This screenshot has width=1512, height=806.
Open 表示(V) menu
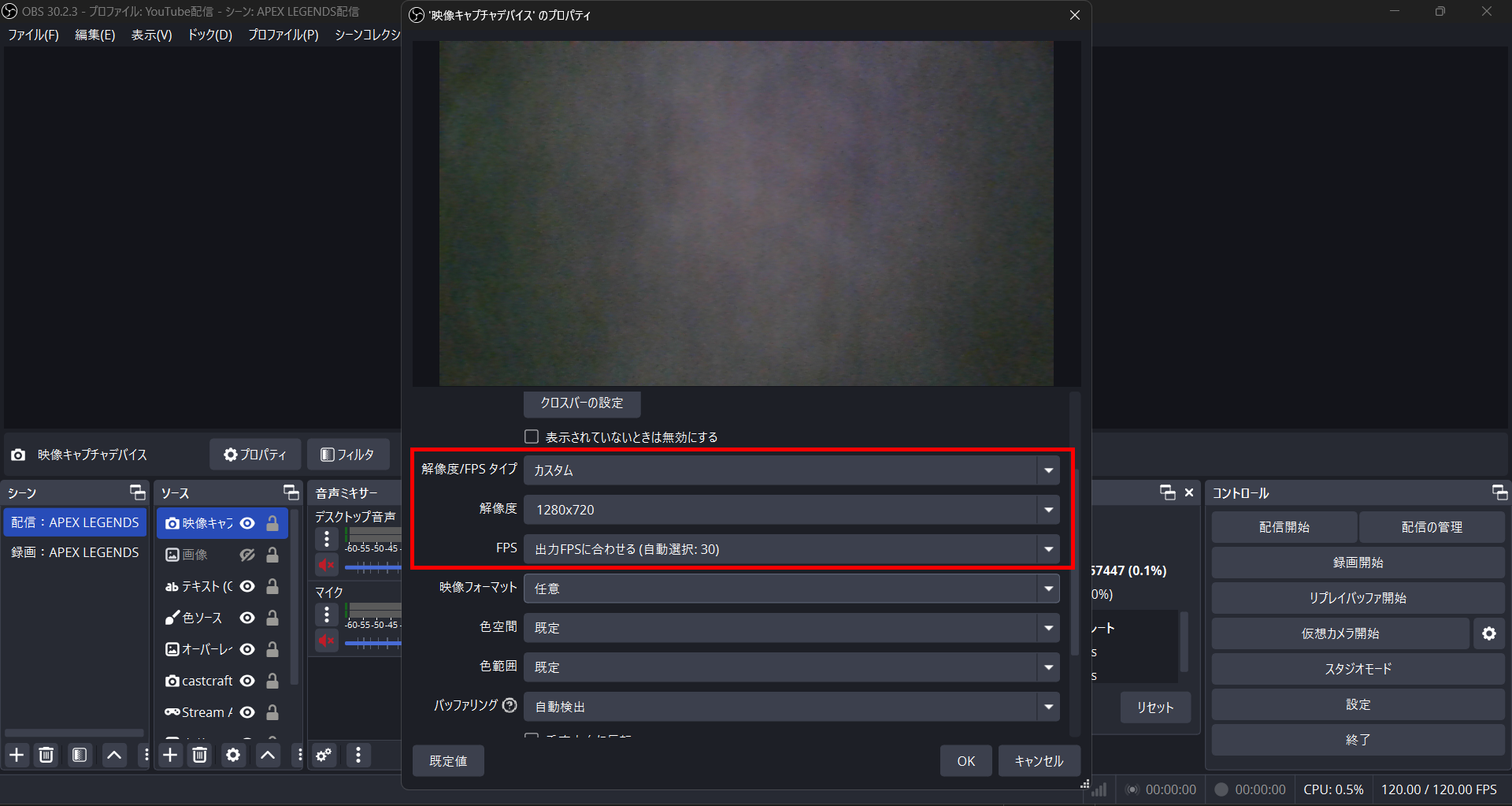[151, 35]
